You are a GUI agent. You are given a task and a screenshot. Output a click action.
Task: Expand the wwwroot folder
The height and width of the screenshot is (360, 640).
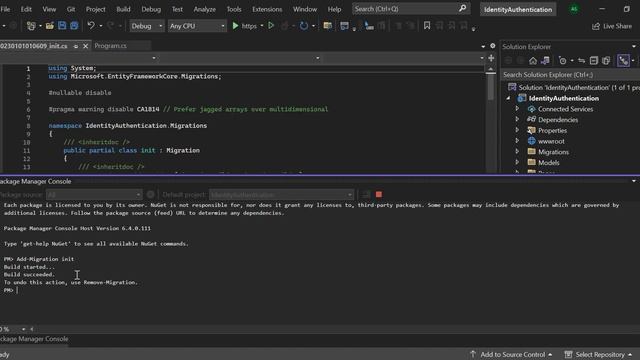pos(517,141)
